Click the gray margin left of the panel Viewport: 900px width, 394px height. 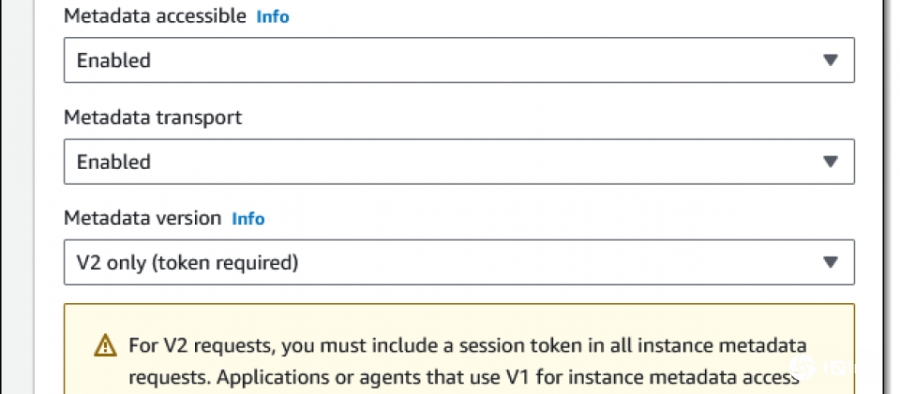coord(17,197)
